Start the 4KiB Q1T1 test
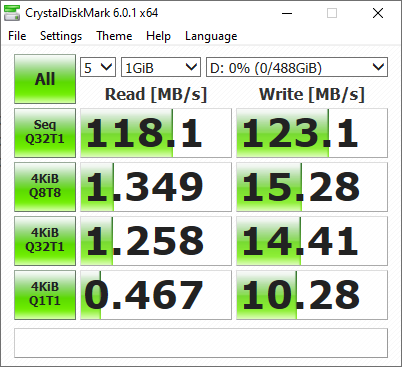Viewport: 402px width, 367px height. pos(45,295)
